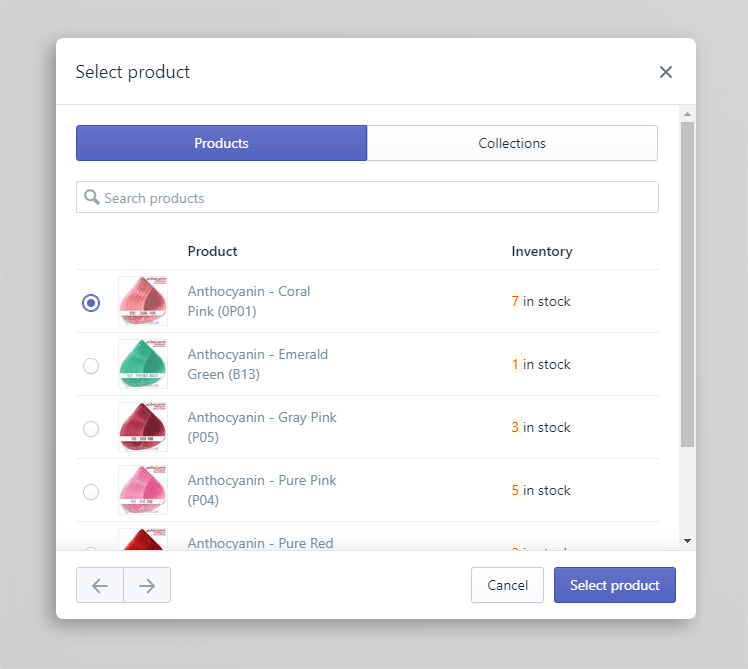Open the Coral Pink product thumbnail

[143, 301]
